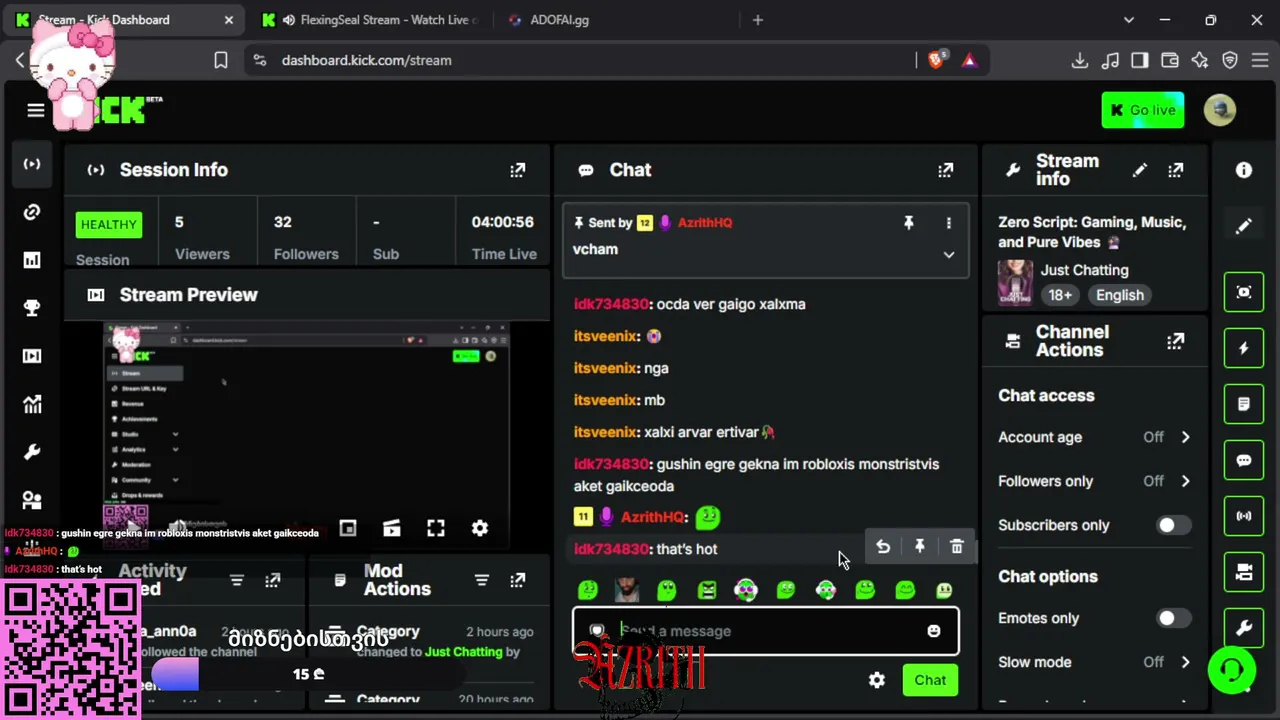Pop out the Chat panel
Image resolution: width=1280 pixels, height=720 pixels.
(x=945, y=170)
